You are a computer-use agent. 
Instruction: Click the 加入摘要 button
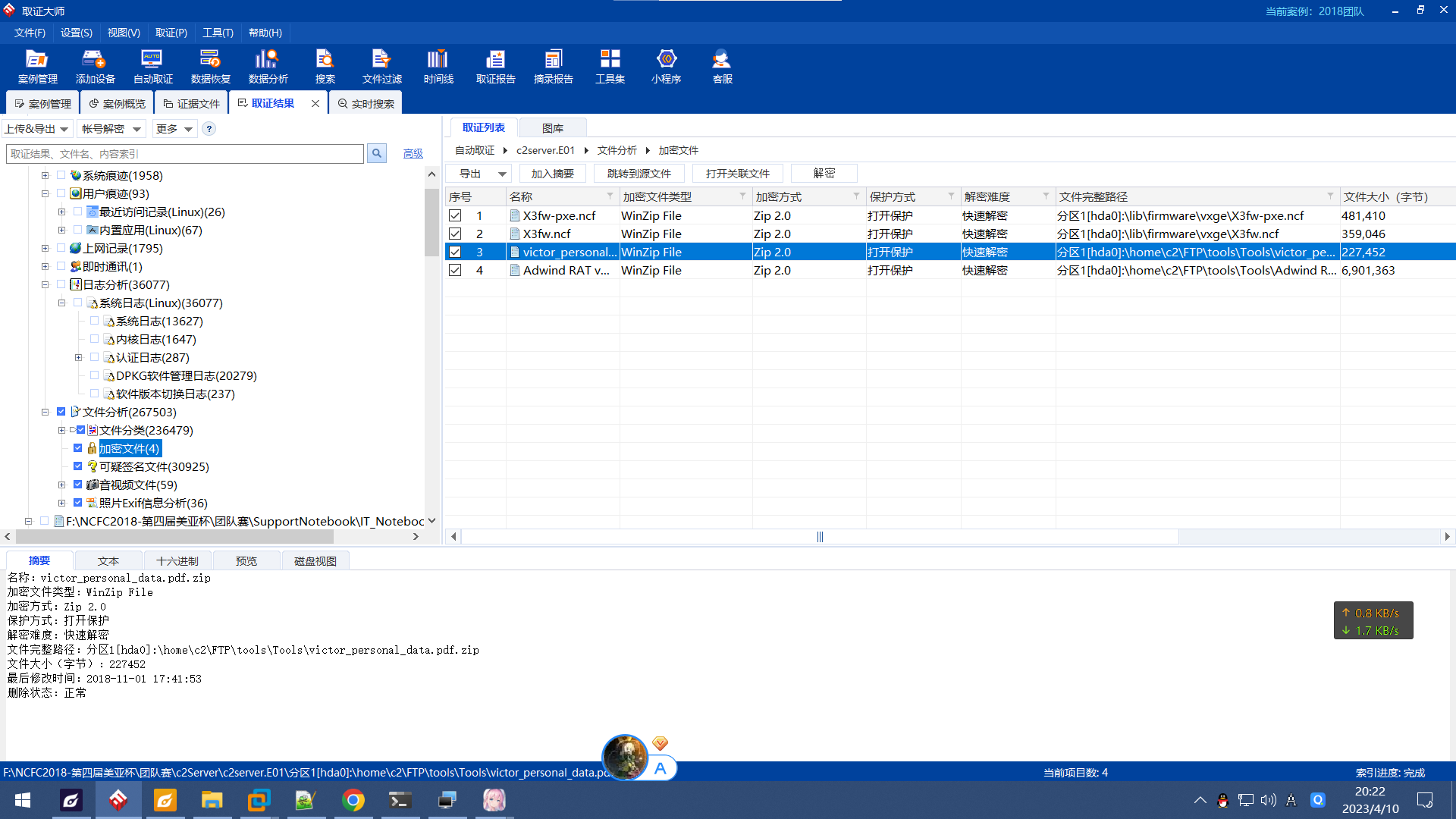(x=552, y=174)
